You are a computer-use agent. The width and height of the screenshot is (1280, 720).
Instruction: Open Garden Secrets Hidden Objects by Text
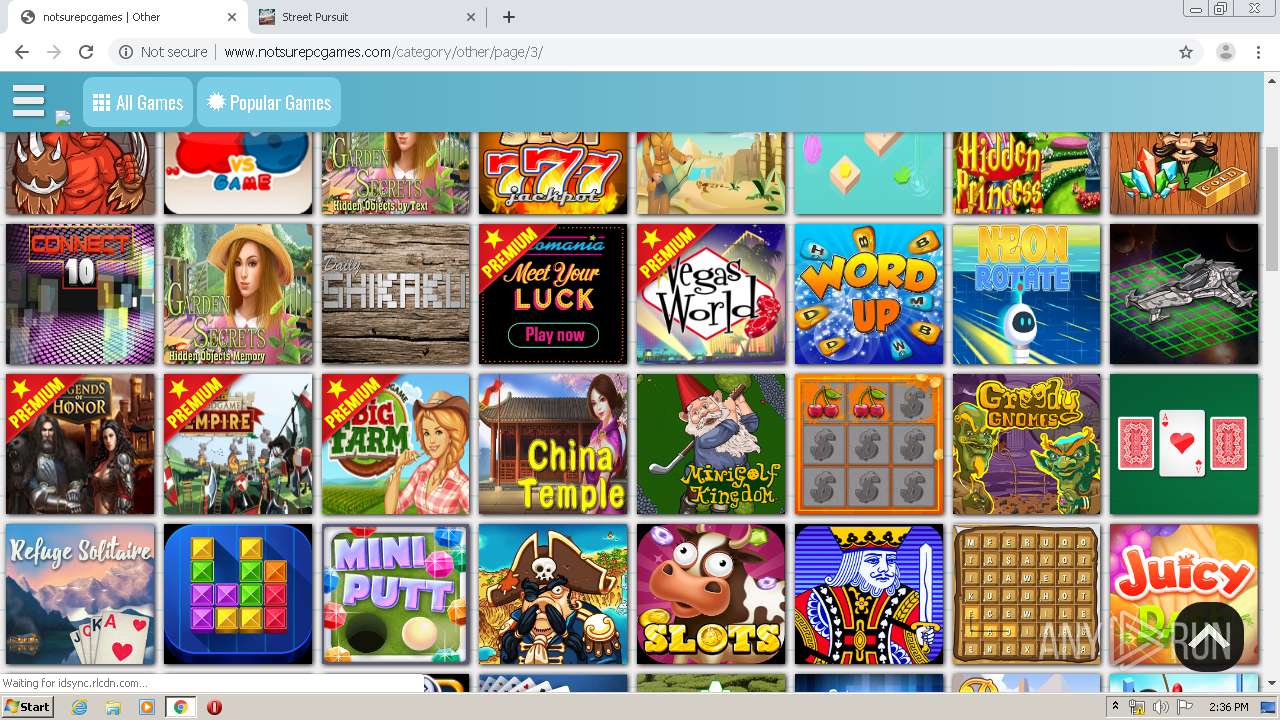tap(396, 173)
